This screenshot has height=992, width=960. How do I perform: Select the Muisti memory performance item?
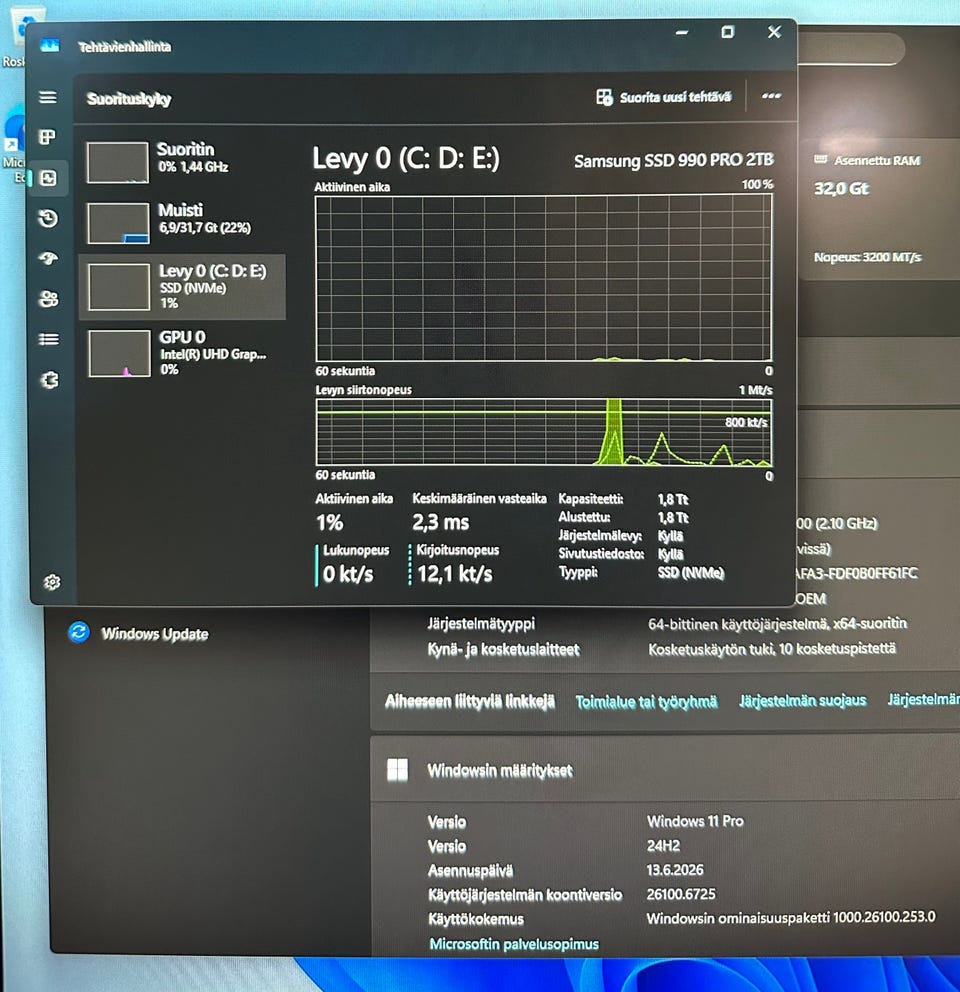(x=182, y=223)
